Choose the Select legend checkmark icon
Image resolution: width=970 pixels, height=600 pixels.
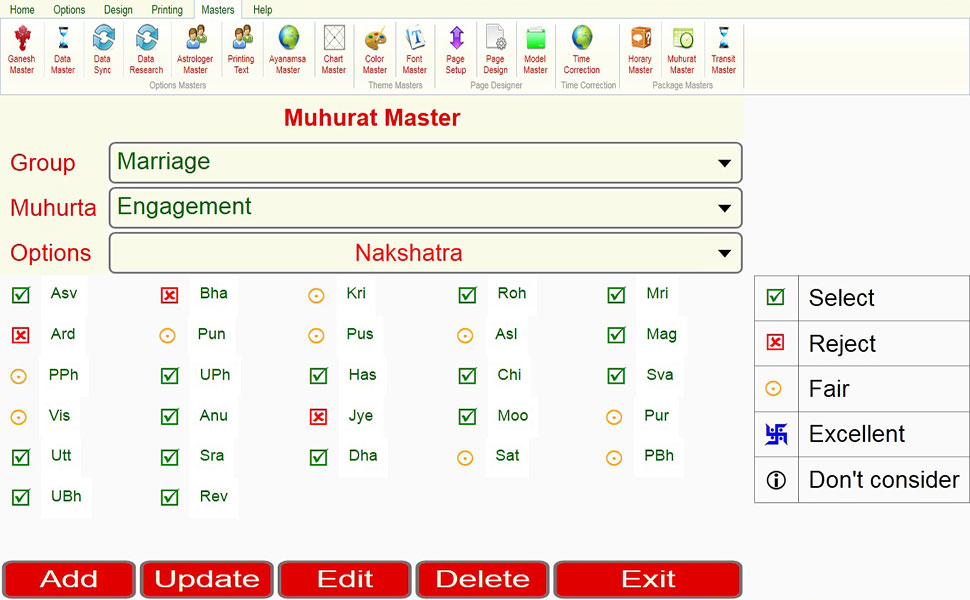pyautogui.click(x=776, y=298)
